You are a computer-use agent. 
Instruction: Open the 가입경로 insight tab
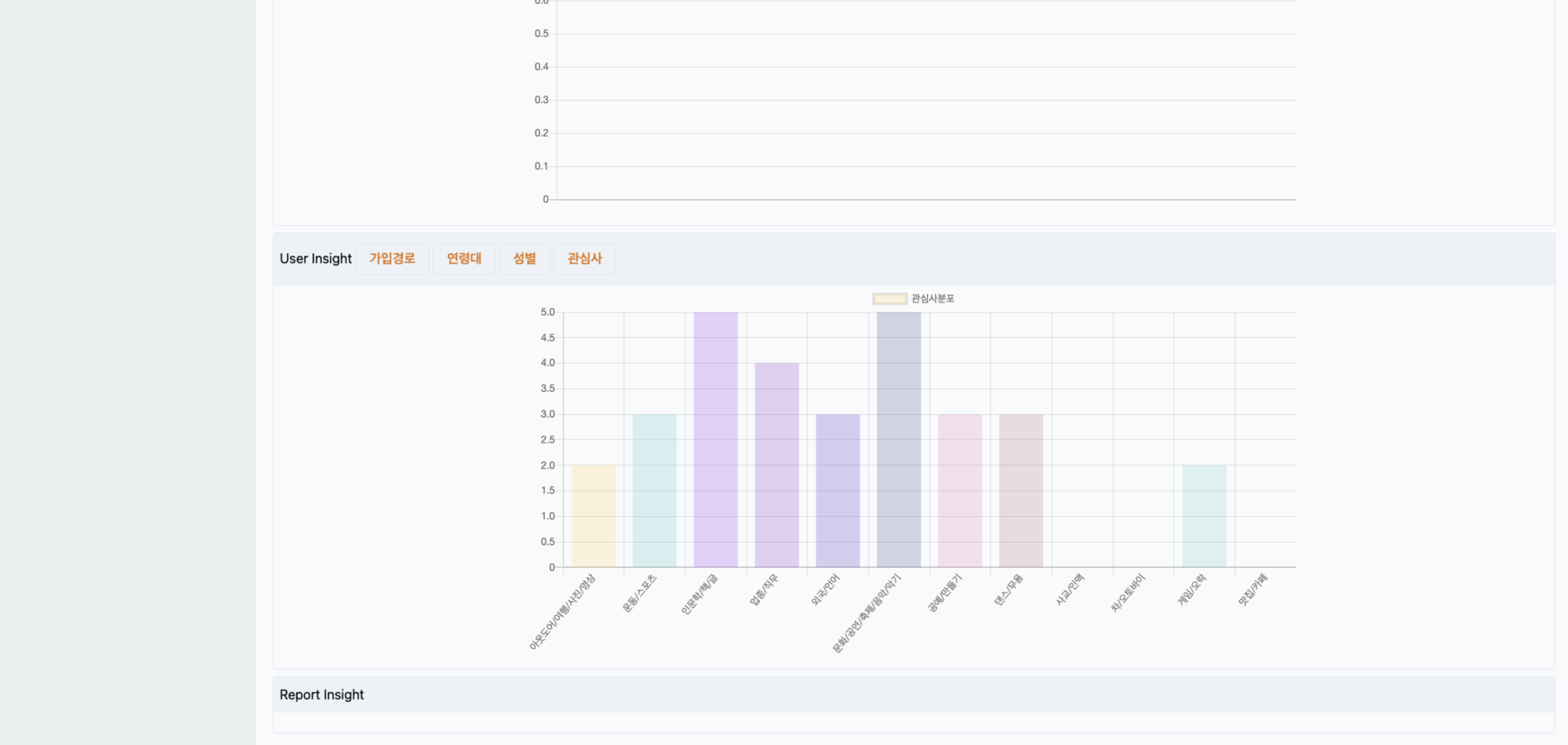392,259
